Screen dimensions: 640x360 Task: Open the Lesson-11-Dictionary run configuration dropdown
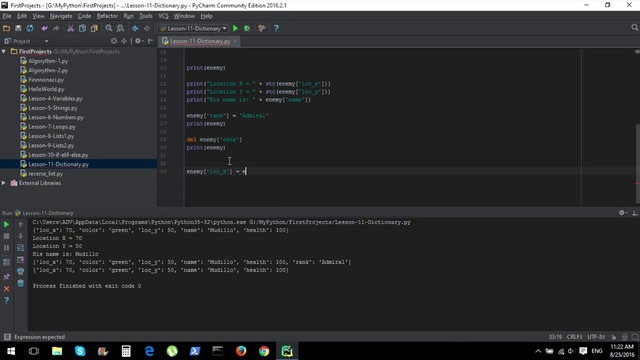point(194,28)
